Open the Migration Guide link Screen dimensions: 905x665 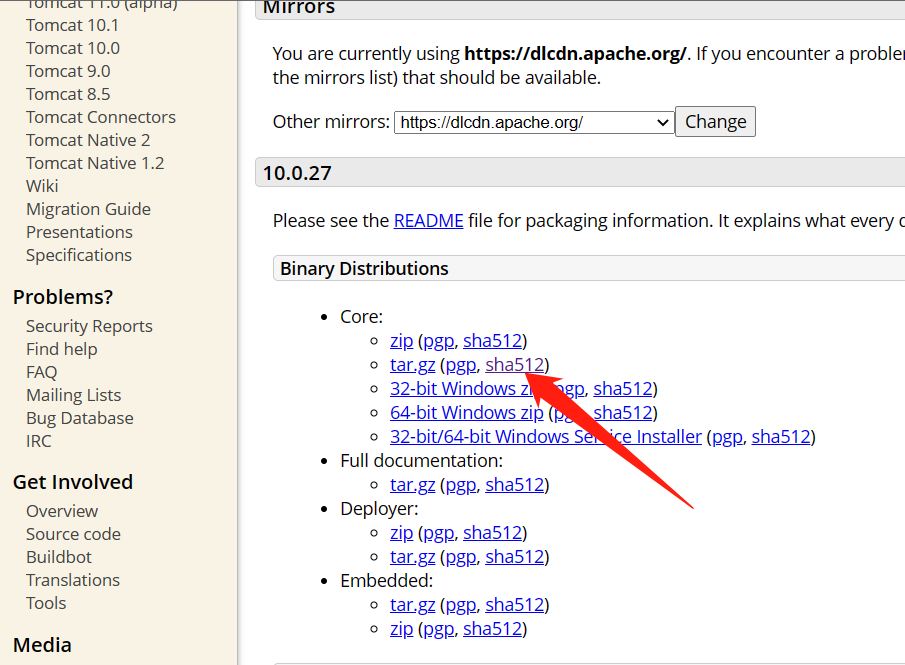(88, 210)
